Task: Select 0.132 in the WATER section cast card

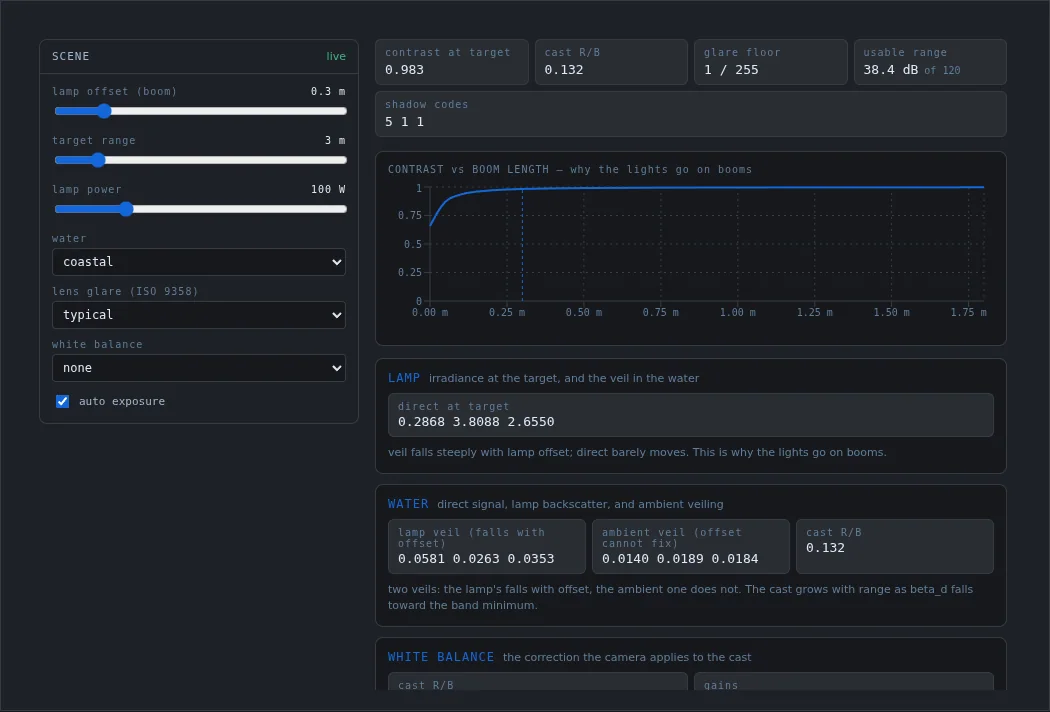Action: [826, 548]
